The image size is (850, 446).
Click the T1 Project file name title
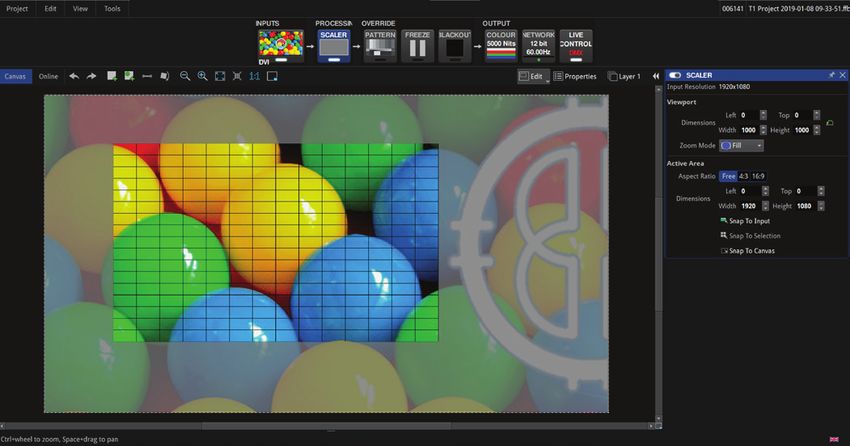799,9
